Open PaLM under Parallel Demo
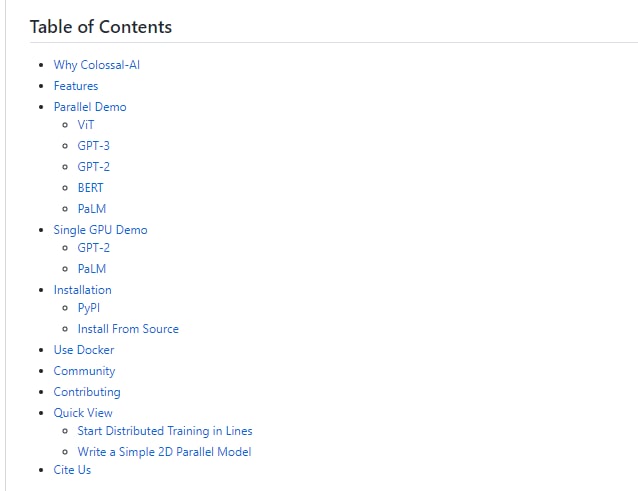The height and width of the screenshot is (491, 638). tap(92, 209)
